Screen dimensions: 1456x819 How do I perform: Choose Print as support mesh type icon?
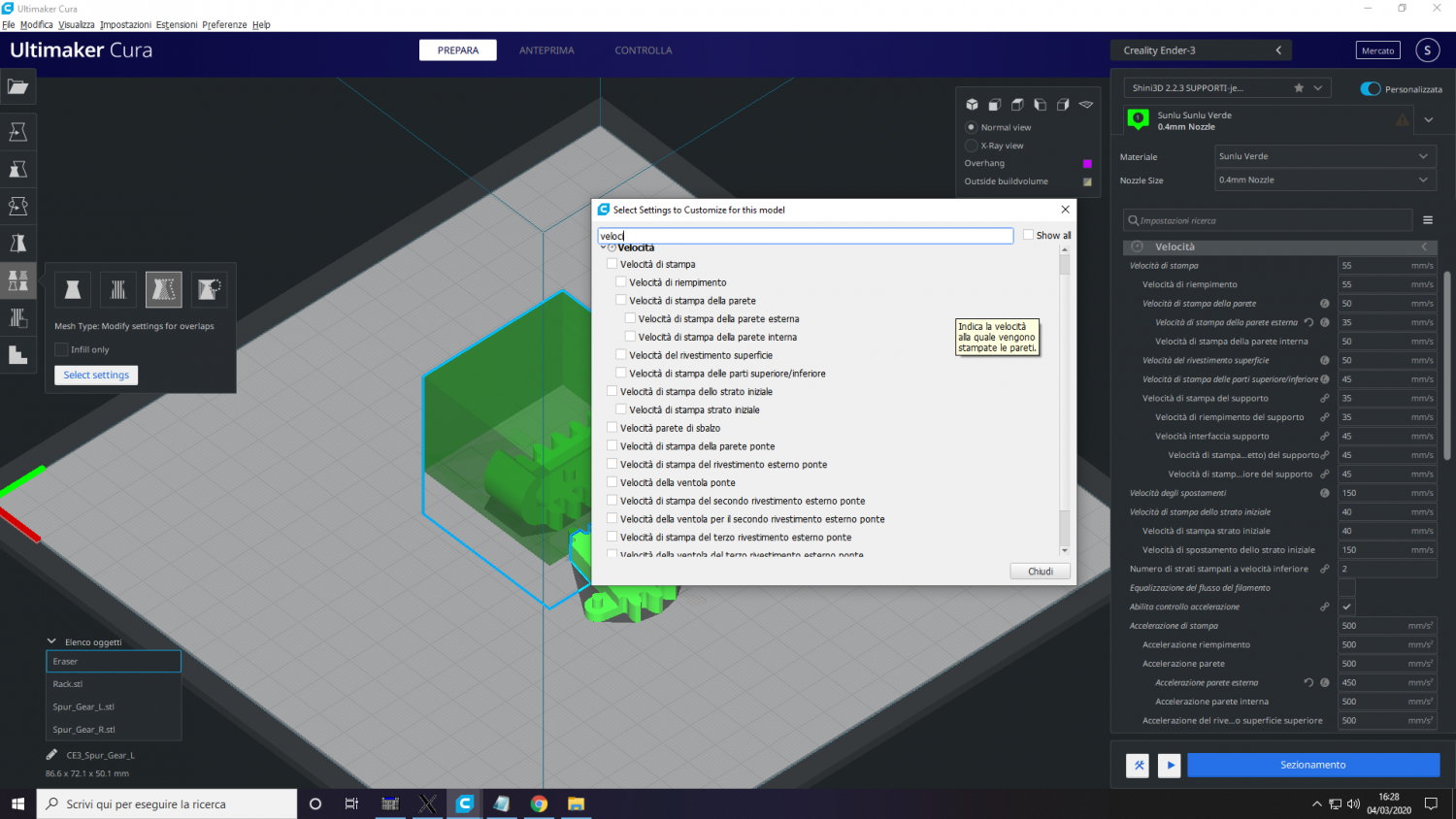[118, 289]
